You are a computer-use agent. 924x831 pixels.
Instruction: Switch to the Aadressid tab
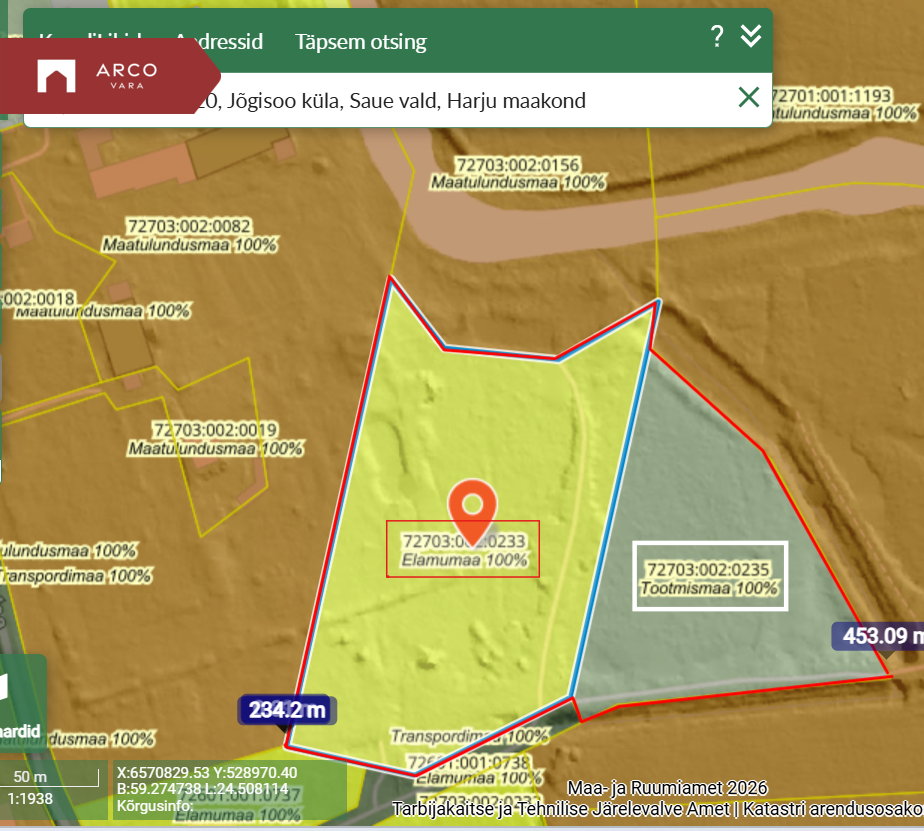[219, 42]
